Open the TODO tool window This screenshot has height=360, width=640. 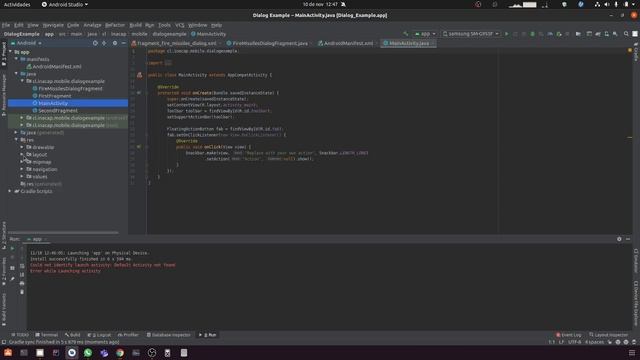pos(20,335)
